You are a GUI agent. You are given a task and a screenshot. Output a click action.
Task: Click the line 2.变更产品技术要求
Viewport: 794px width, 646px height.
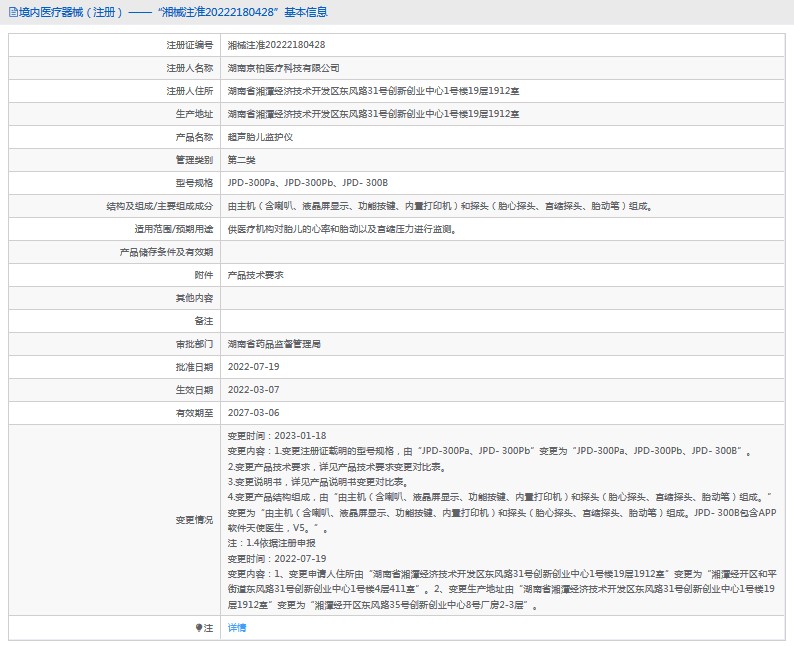(x=337, y=467)
